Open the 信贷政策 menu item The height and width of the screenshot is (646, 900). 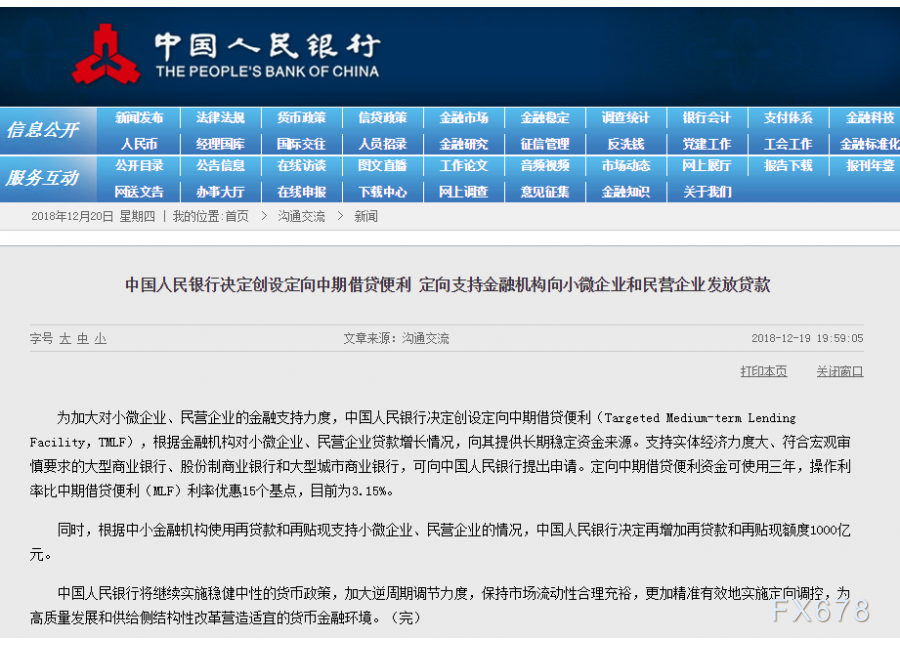382,118
